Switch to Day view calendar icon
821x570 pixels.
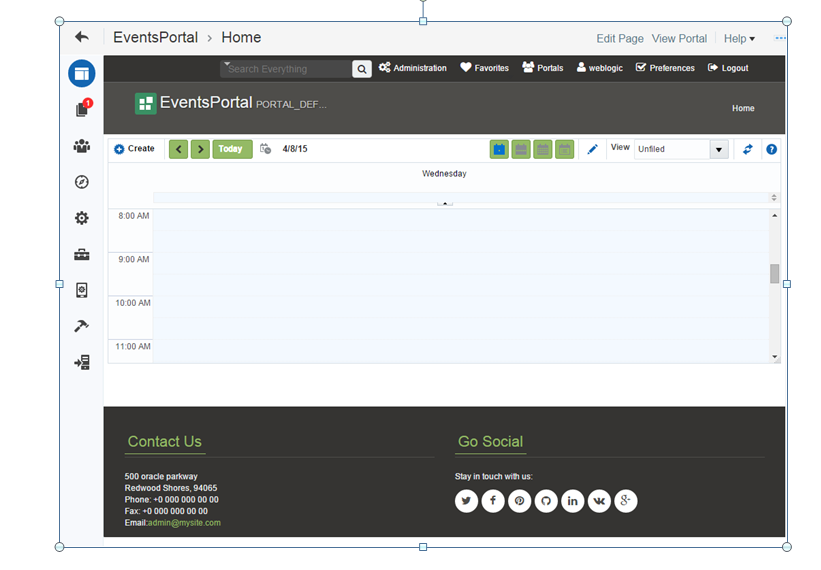pyautogui.click(x=500, y=150)
